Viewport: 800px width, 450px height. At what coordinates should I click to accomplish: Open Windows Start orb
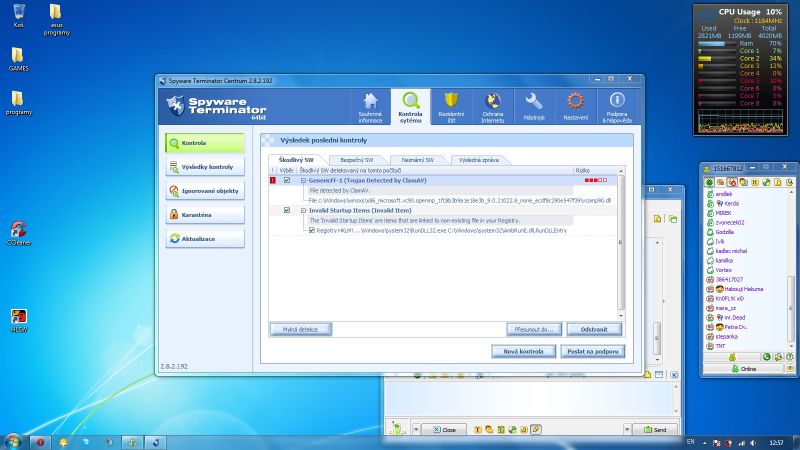pos(13,442)
